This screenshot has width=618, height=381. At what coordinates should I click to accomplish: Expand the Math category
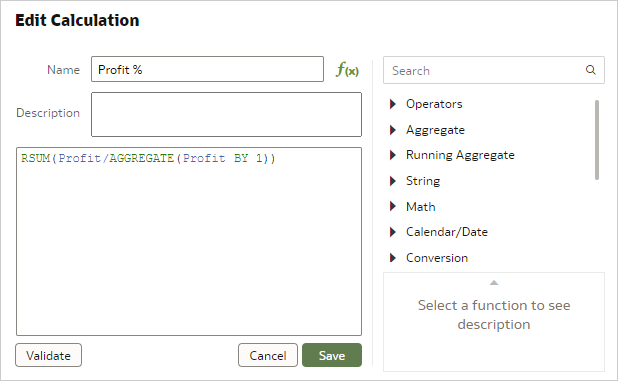(393, 206)
